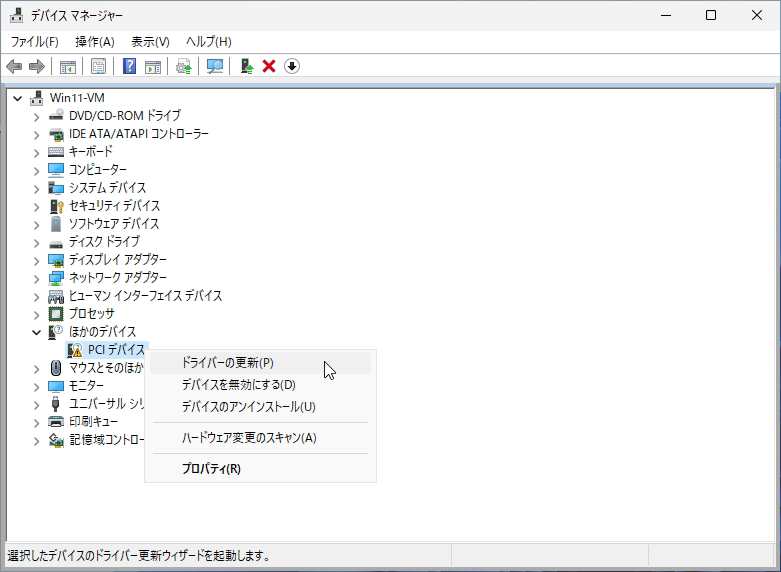Open the ファイル(F) menu
Screen dimensions: 781x572
(x=34, y=42)
